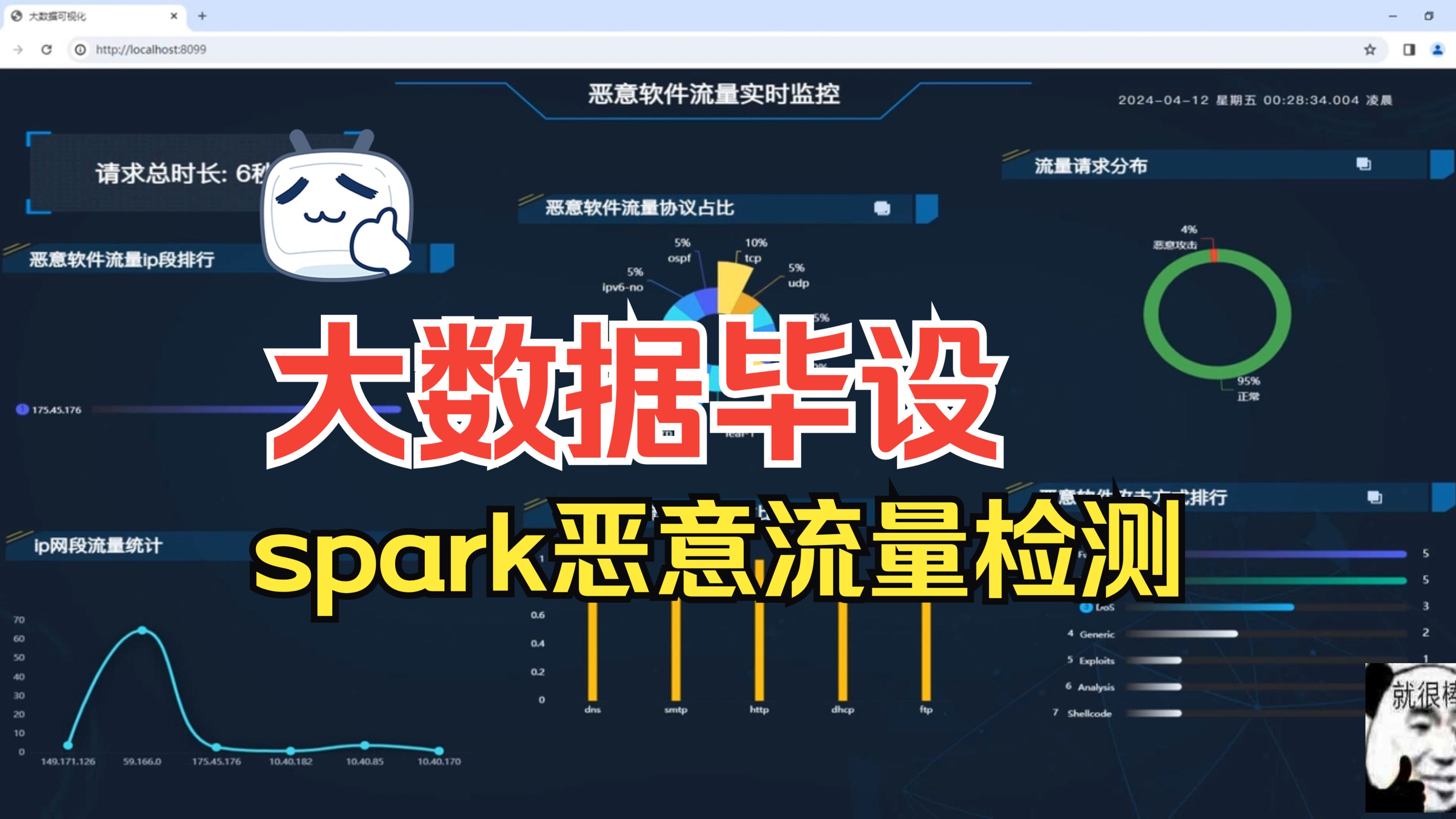Click the 5% ipv6-no pie label
The width and height of the screenshot is (1456, 819).
pos(623,279)
